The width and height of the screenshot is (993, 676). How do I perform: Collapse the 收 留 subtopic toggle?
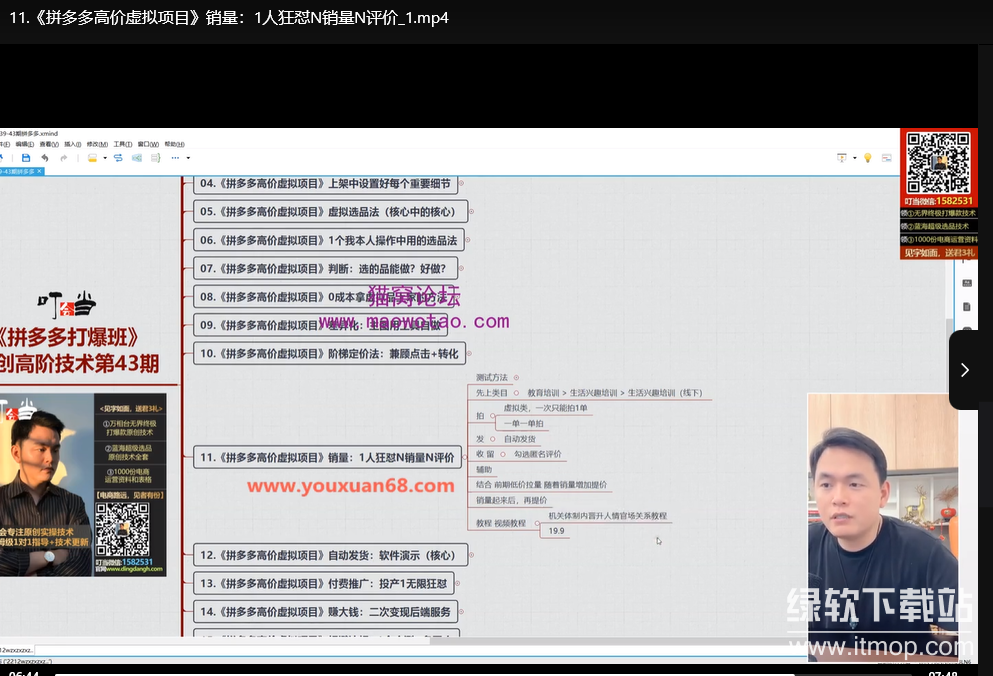point(503,454)
